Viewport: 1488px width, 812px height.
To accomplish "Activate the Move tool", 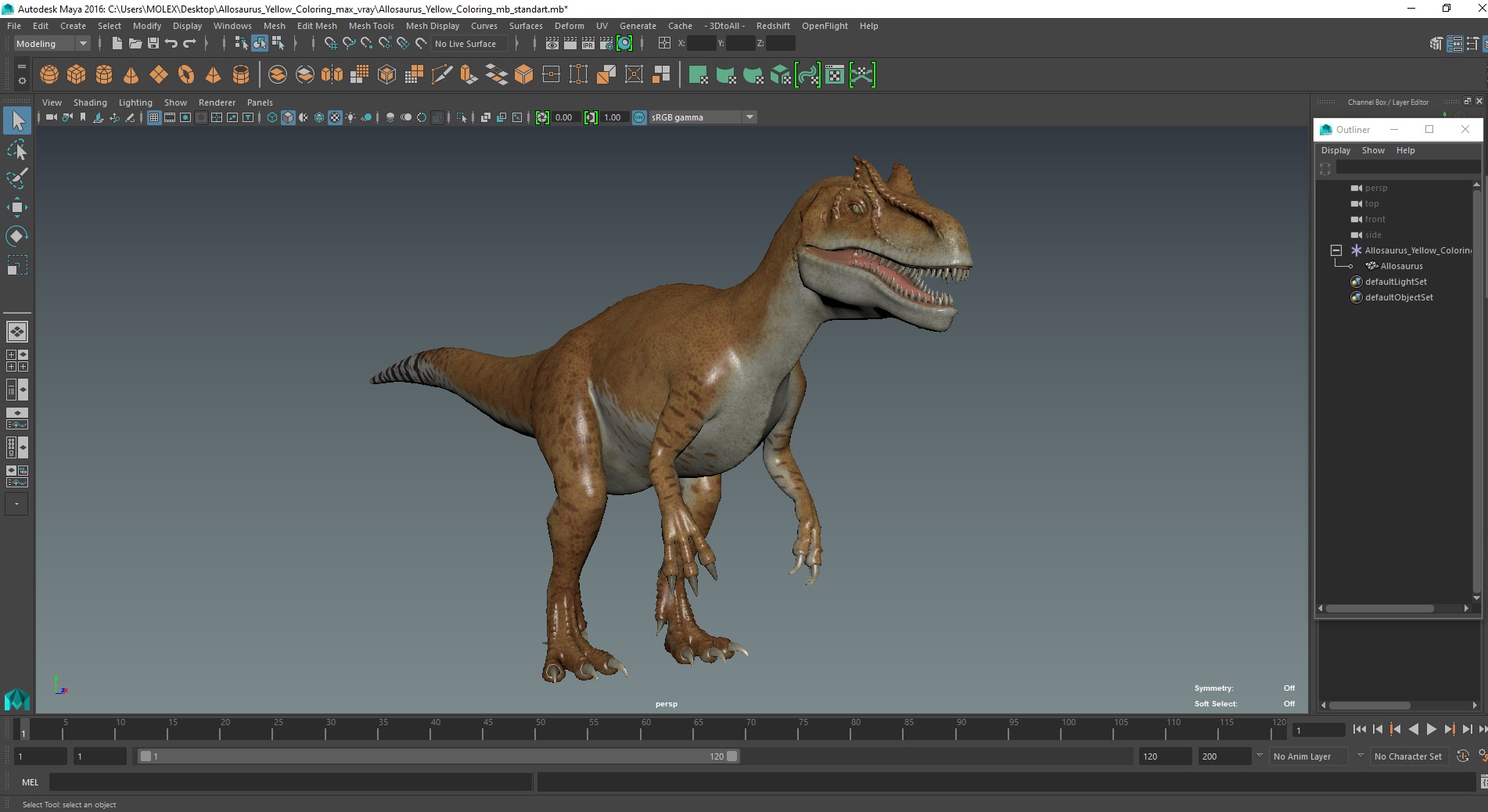I will tap(17, 207).
